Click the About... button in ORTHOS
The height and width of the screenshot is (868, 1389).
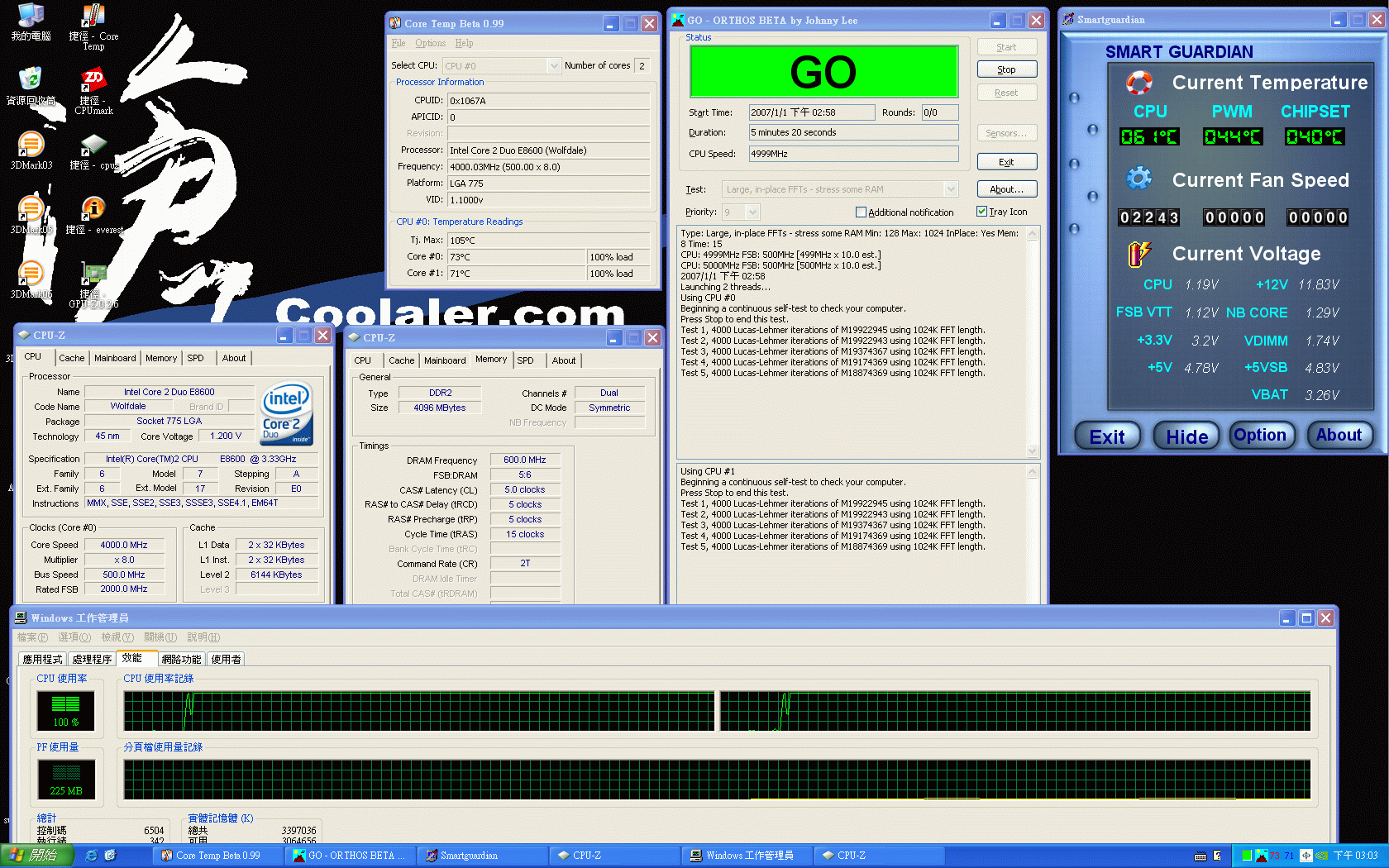coord(1006,189)
